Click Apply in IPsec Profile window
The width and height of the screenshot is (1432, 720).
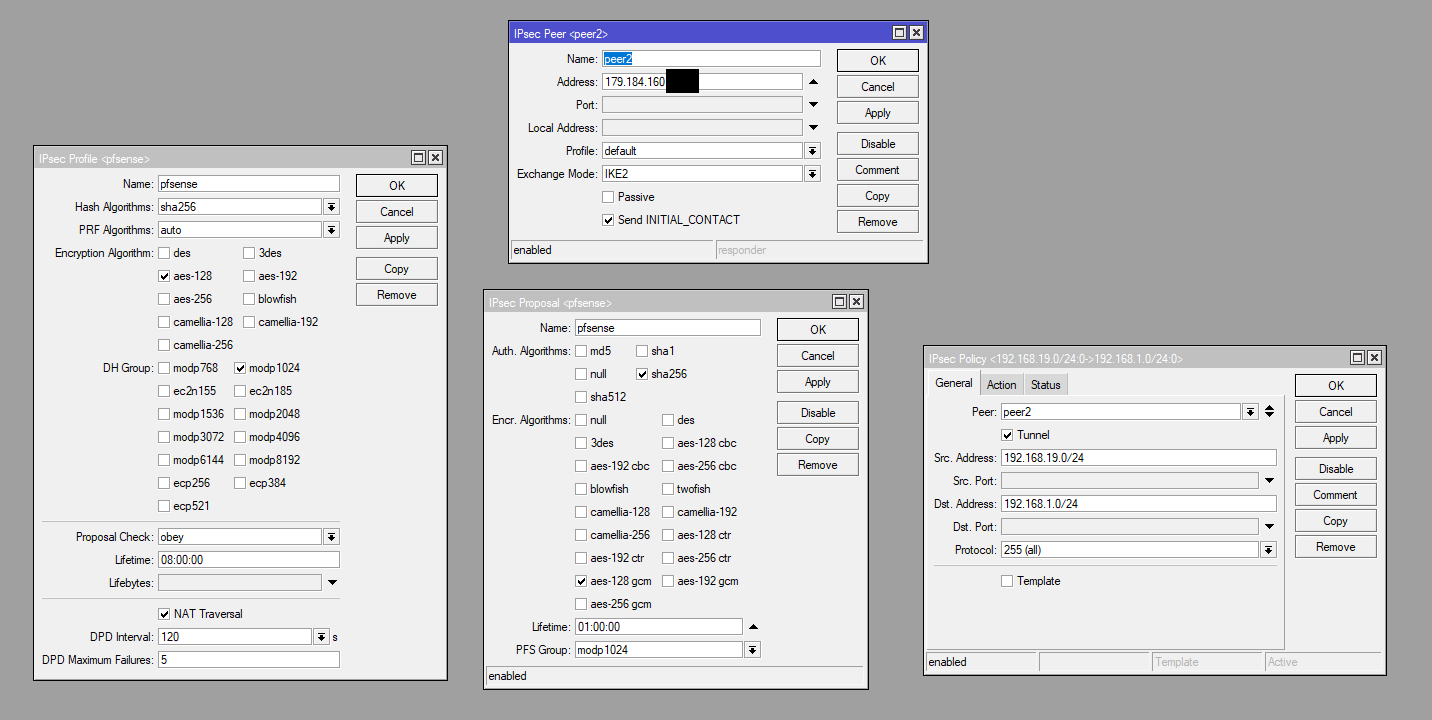pos(397,238)
